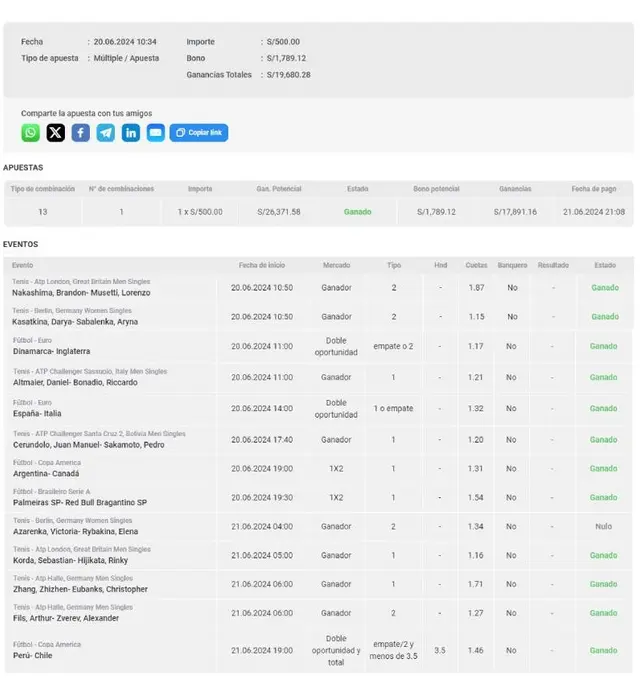
Task: Click the Ganado status in Apuestas summary
Action: point(357,212)
